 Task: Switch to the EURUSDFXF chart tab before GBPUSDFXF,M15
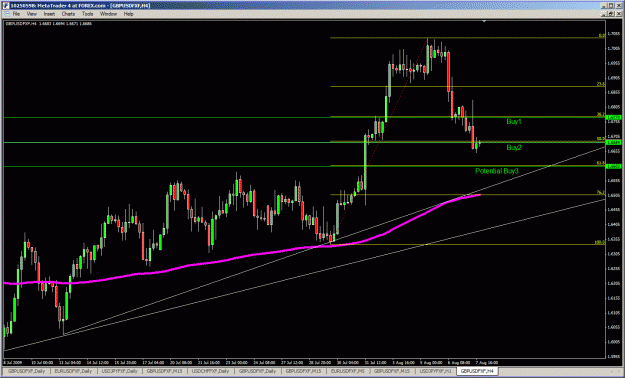pos(349,372)
